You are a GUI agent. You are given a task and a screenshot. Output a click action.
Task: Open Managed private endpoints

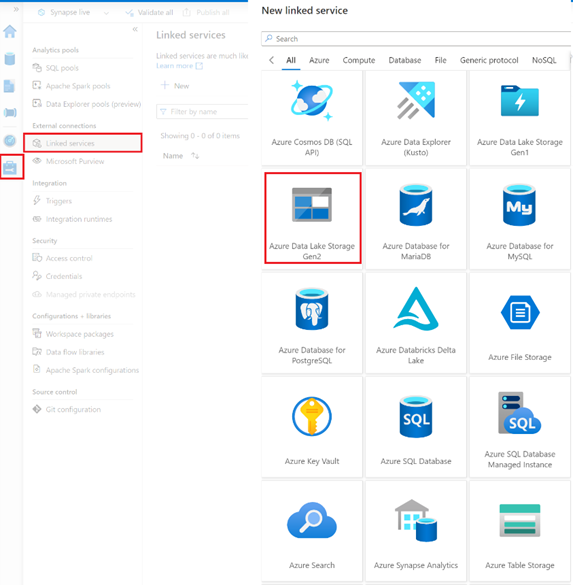84,294
